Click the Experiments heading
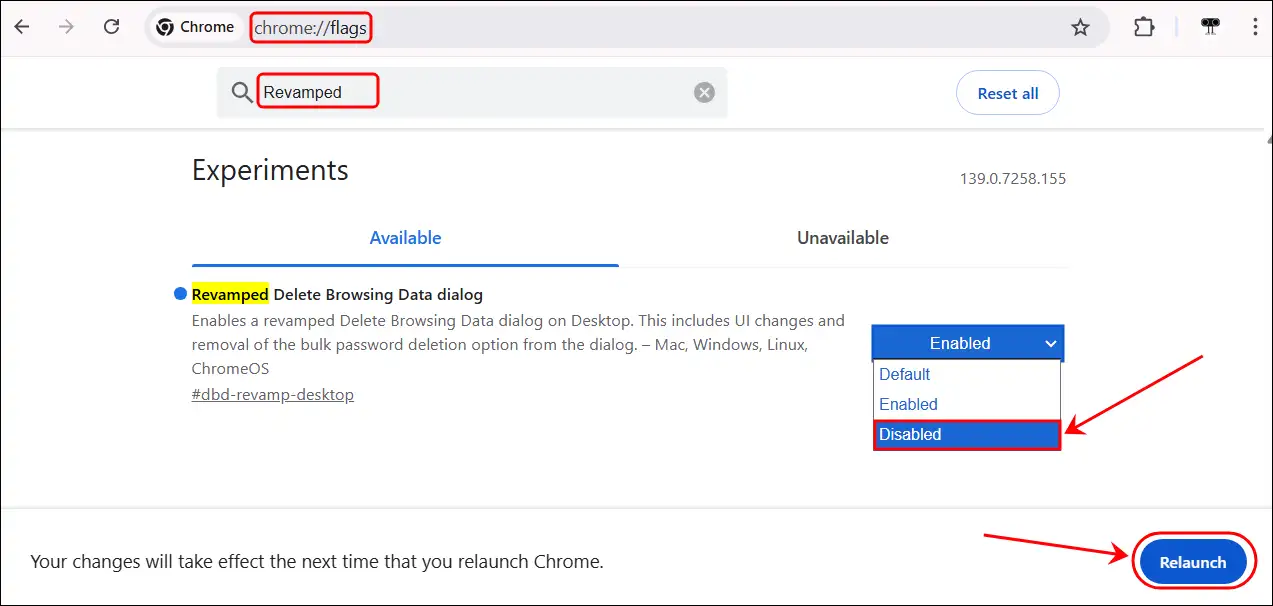This screenshot has height=606, width=1273. (270, 170)
